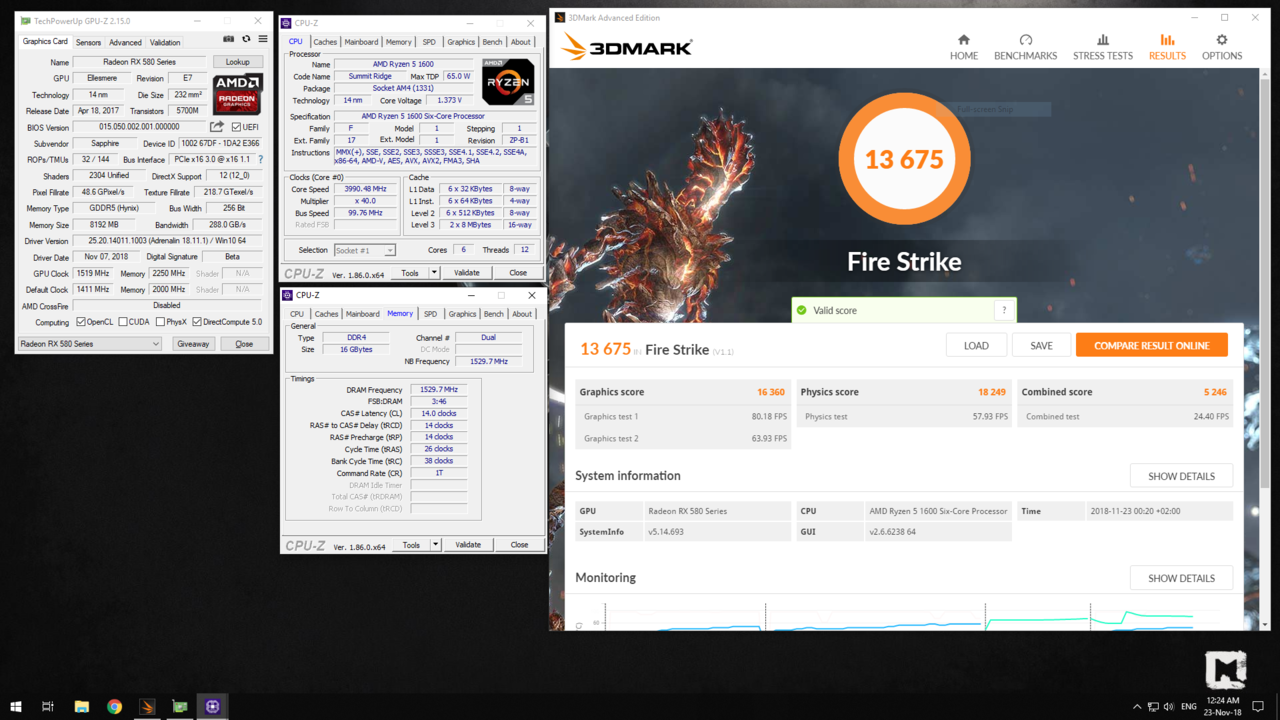Switch to the GPU-Z Advanced tab
Viewport: 1280px width, 720px height.
pos(125,42)
